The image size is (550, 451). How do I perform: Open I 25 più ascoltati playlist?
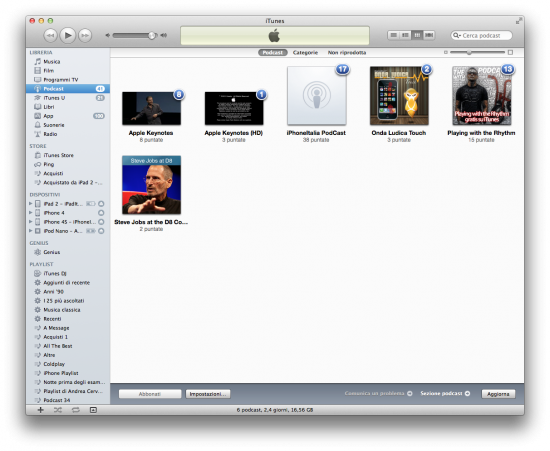pyautogui.click(x=68, y=301)
